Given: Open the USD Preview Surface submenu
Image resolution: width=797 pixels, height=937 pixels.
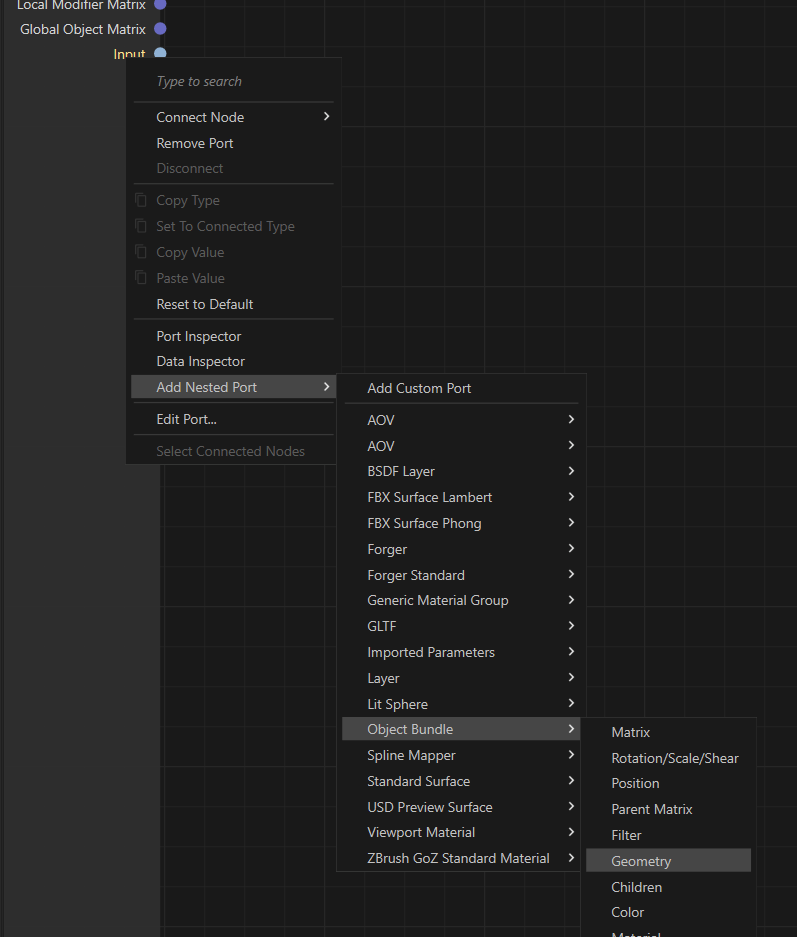Looking at the screenshot, I should click(x=461, y=807).
